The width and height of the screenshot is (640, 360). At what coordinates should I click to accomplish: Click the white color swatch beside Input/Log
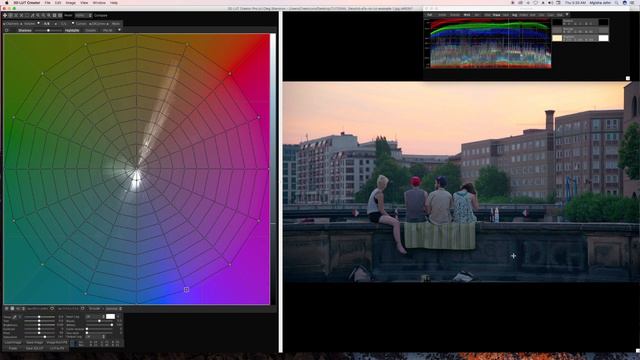point(111,316)
